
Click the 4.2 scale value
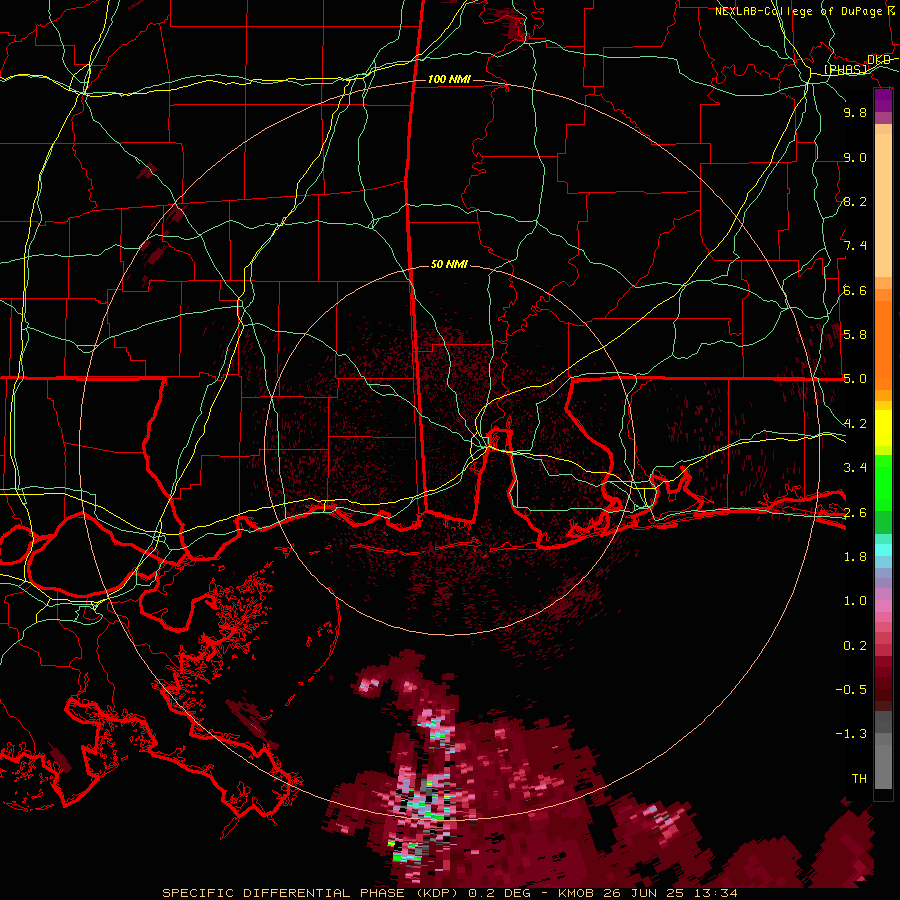coord(855,424)
